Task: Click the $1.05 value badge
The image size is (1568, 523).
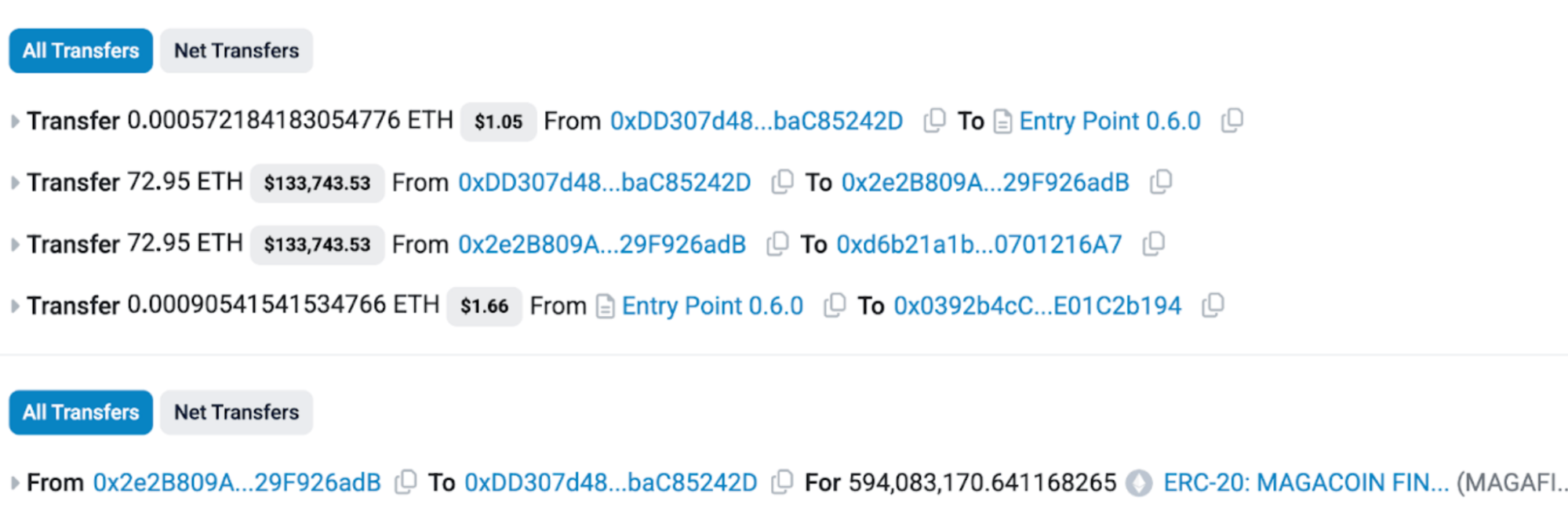Action: click(x=498, y=122)
